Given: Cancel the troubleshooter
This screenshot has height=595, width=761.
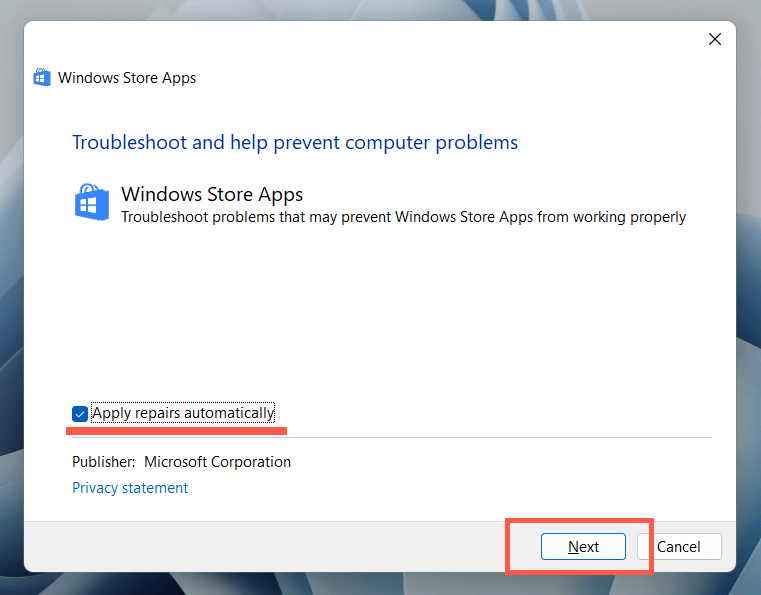Looking at the screenshot, I should (x=679, y=547).
